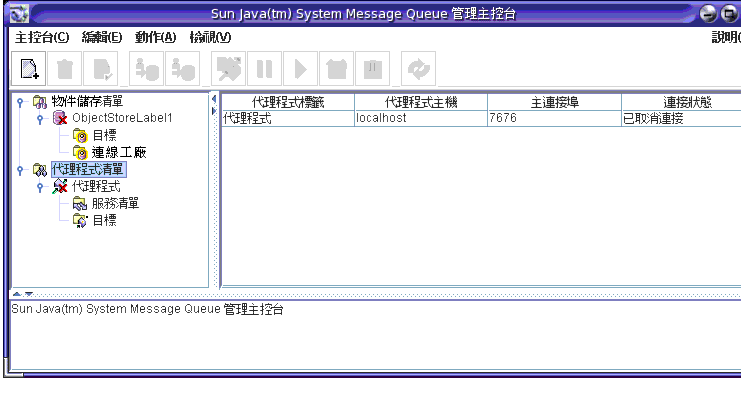Select 目標 under ObjectStoreLabel1
The height and width of the screenshot is (413, 741).
pos(104,136)
